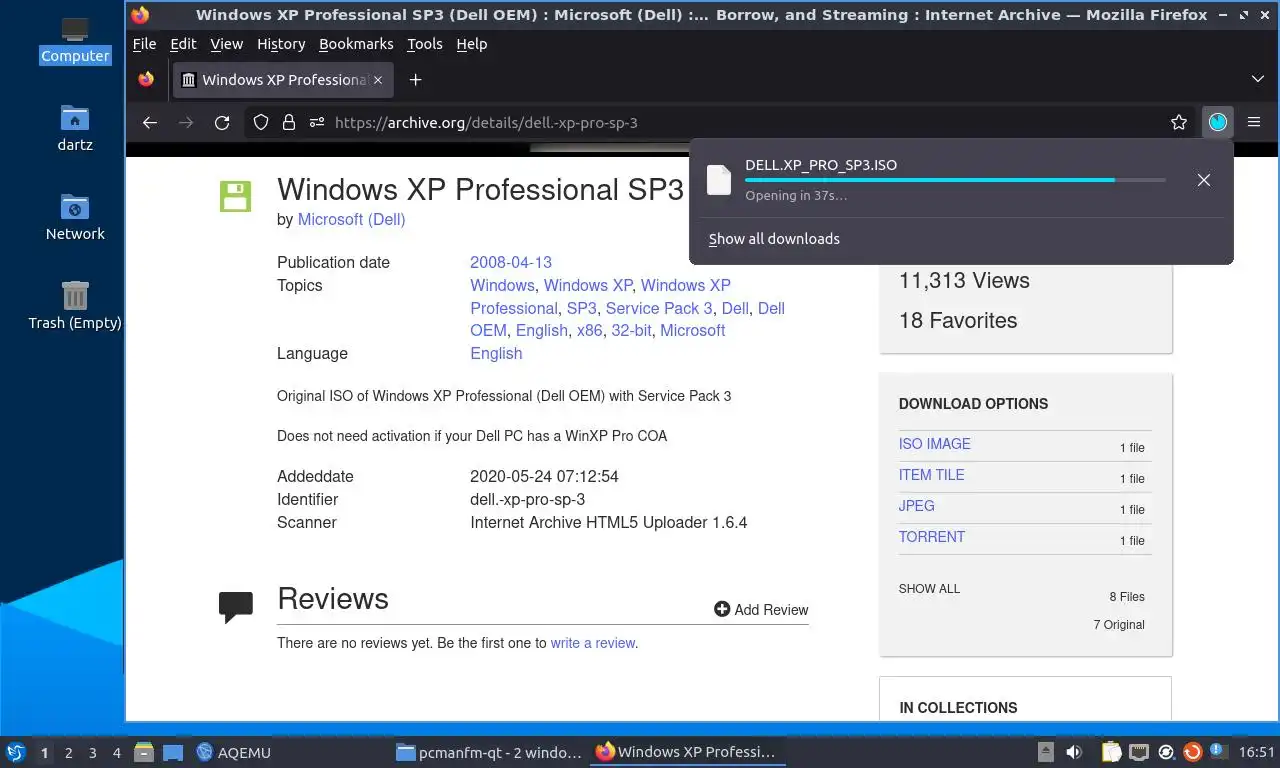The height and width of the screenshot is (768, 1280).
Task: Bookmark this page with the star icon
Action: (x=1179, y=122)
